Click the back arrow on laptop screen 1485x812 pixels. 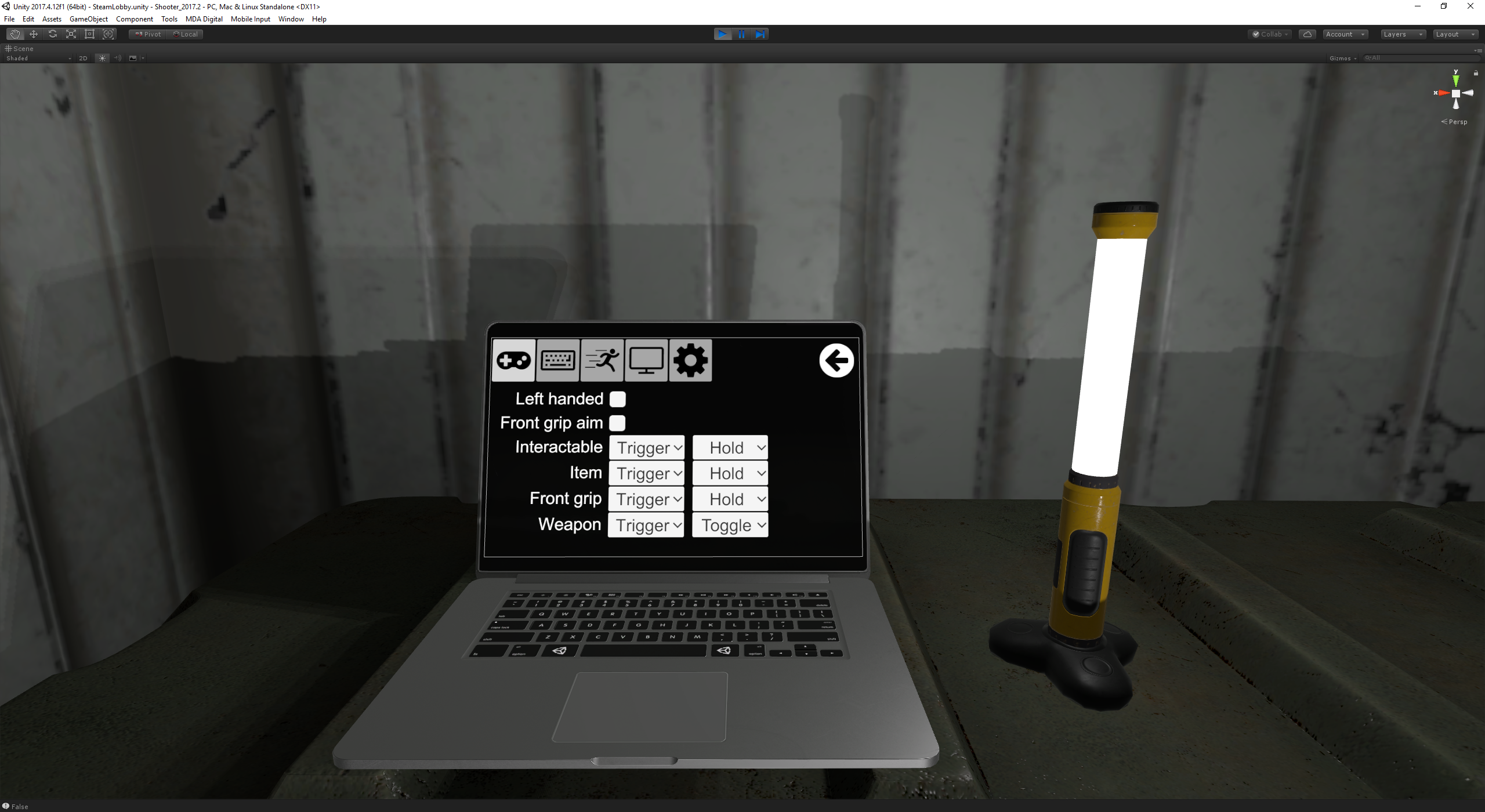tap(836, 361)
